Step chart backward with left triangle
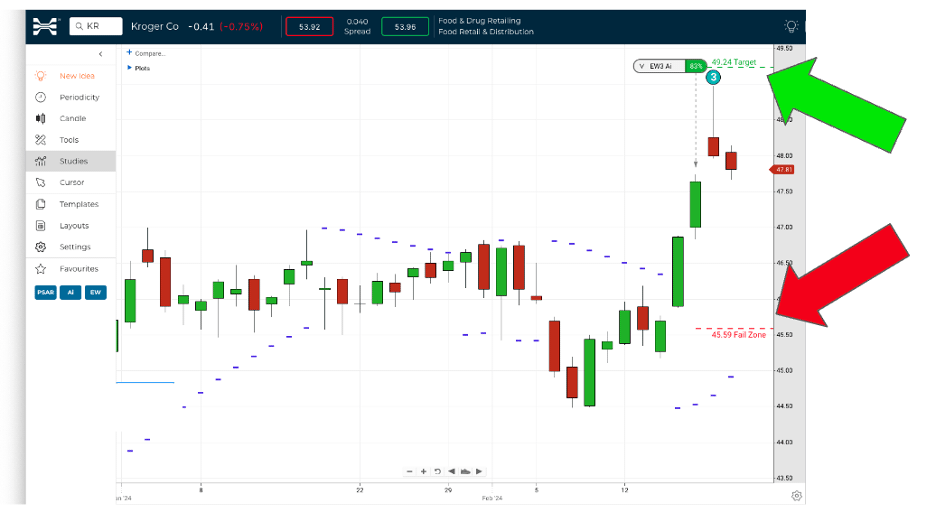The height and width of the screenshot is (522, 936). 451,471
